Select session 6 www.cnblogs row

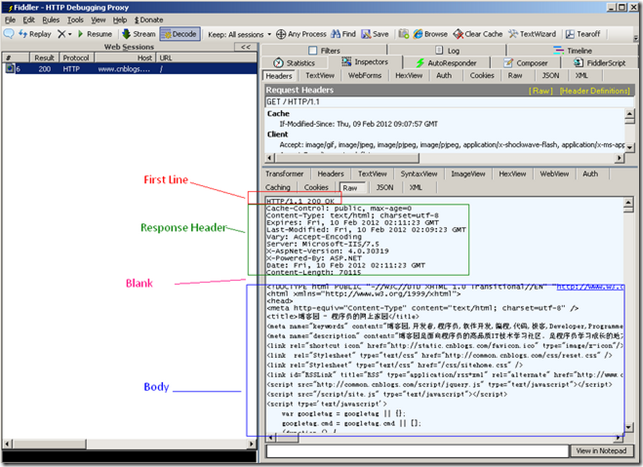tap(130, 69)
